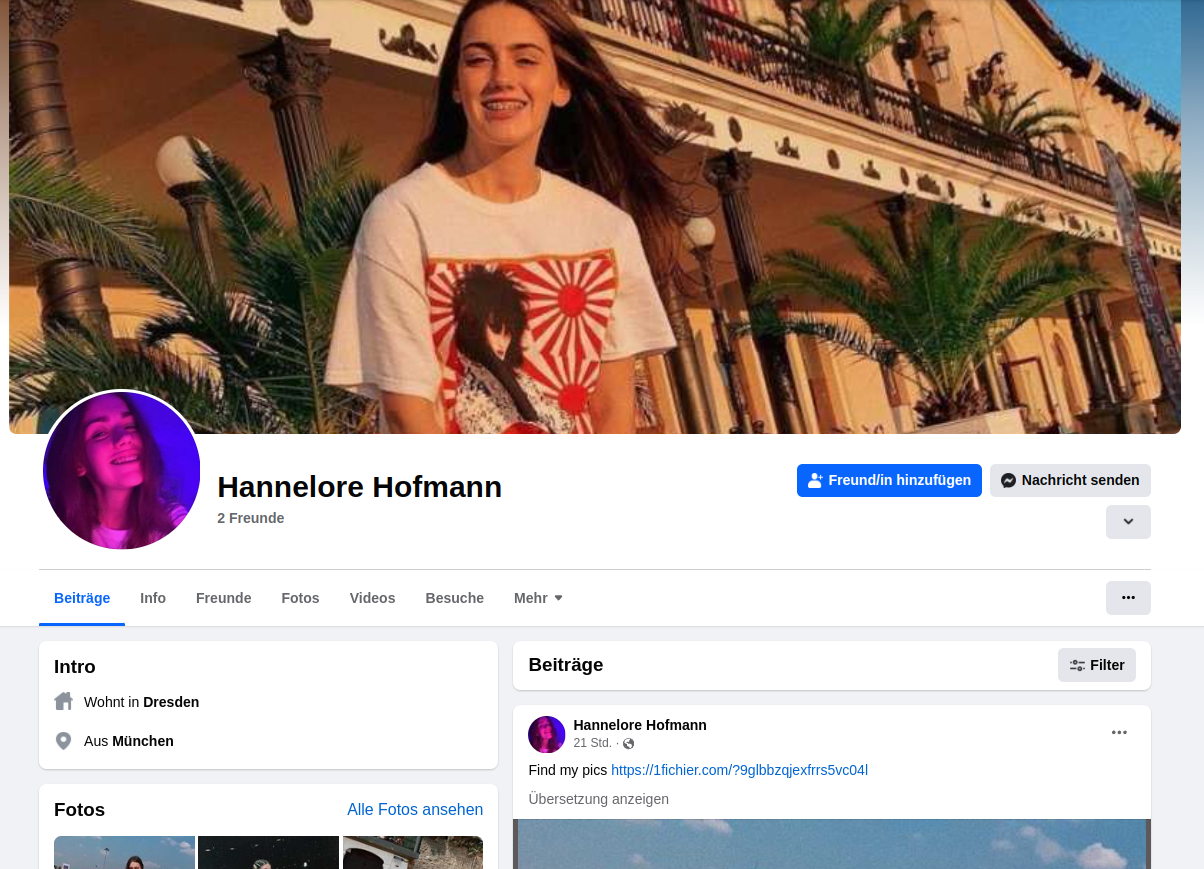The width and height of the screenshot is (1204, 869).
Task: Open the second photo thumbnail in Fotos
Action: point(269,852)
